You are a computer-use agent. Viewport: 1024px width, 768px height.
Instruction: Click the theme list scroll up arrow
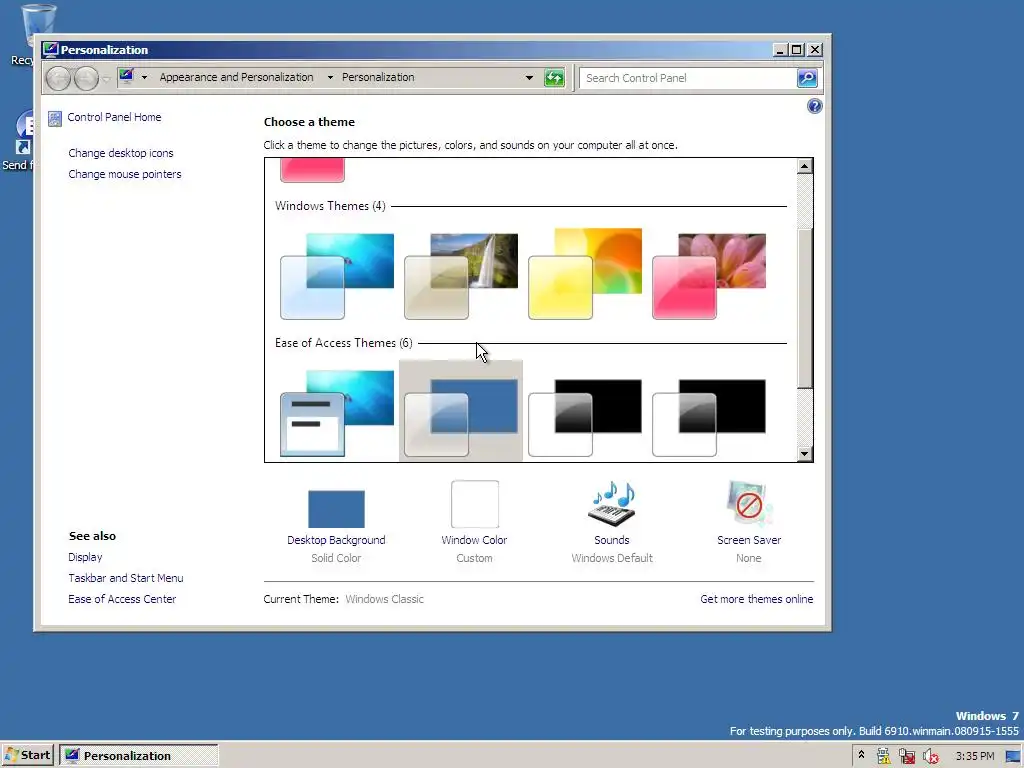pyautogui.click(x=805, y=167)
